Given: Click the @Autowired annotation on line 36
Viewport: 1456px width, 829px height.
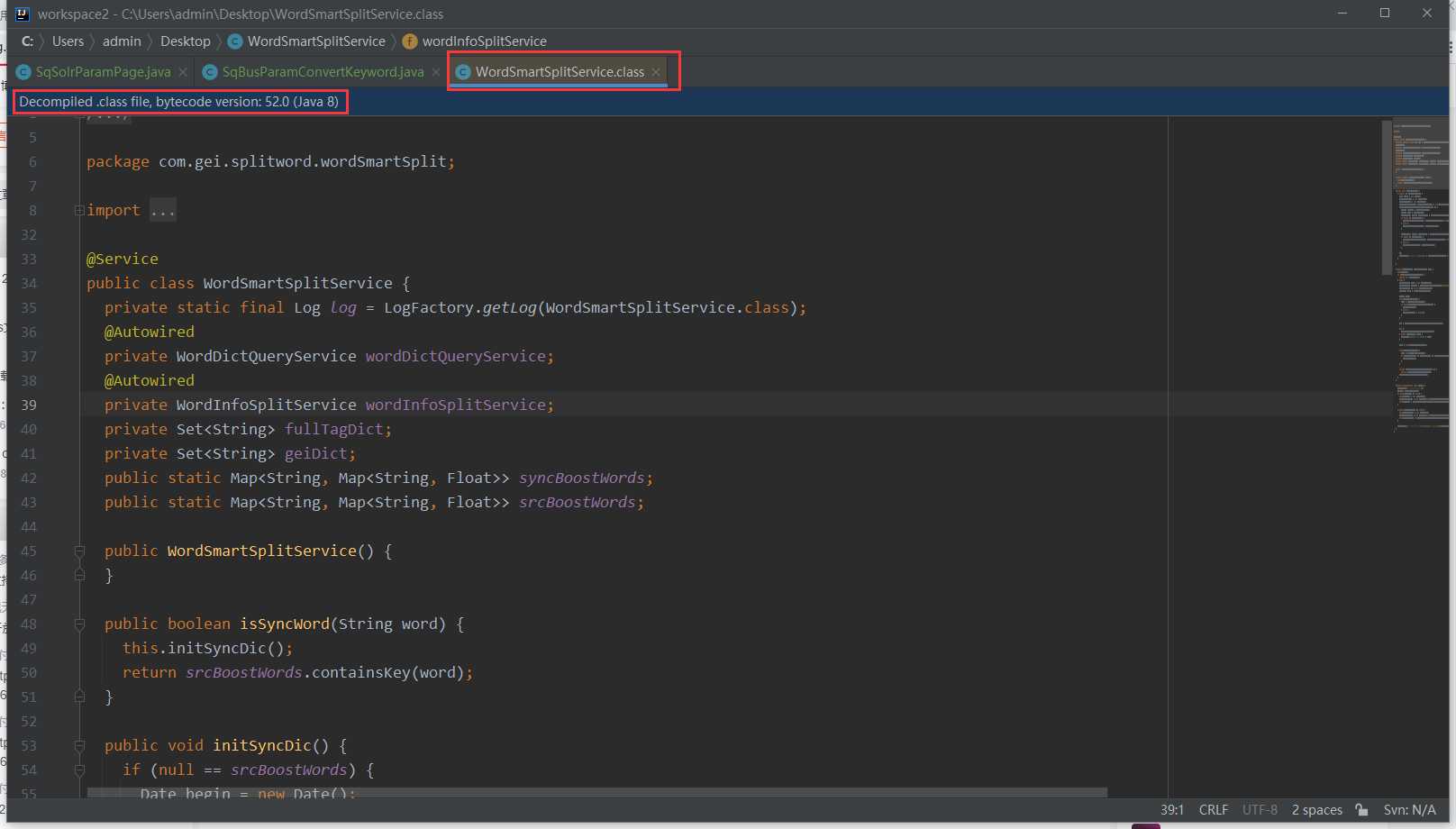Looking at the screenshot, I should 150,332.
